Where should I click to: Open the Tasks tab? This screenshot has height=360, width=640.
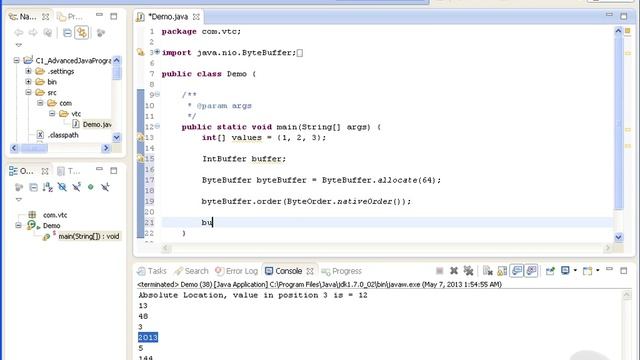point(152,271)
